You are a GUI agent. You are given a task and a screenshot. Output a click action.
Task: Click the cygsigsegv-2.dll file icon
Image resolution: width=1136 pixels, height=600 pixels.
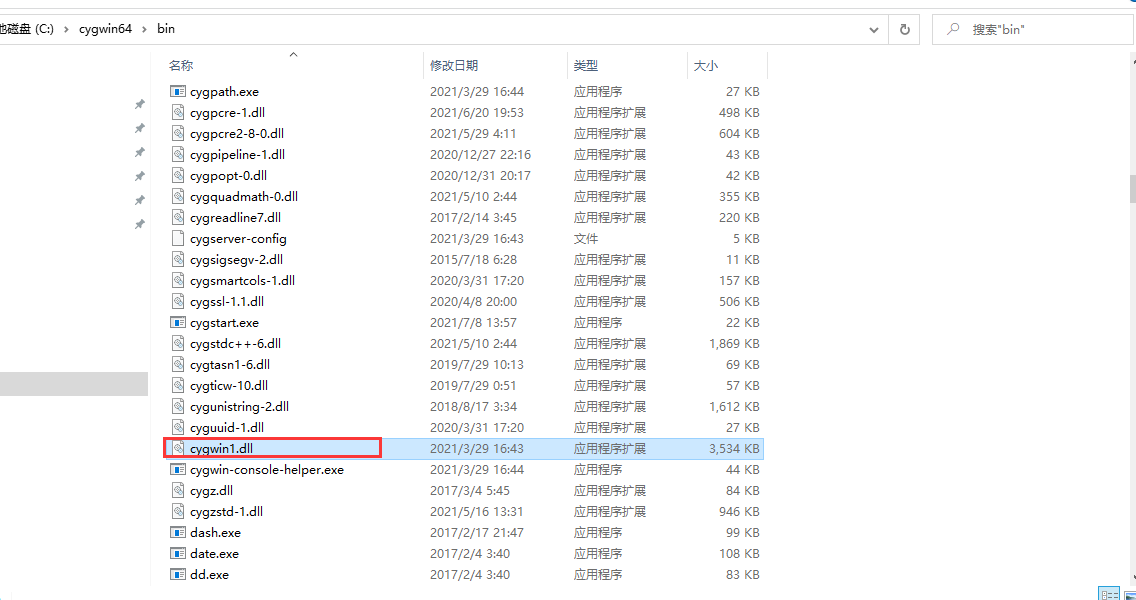(x=178, y=260)
